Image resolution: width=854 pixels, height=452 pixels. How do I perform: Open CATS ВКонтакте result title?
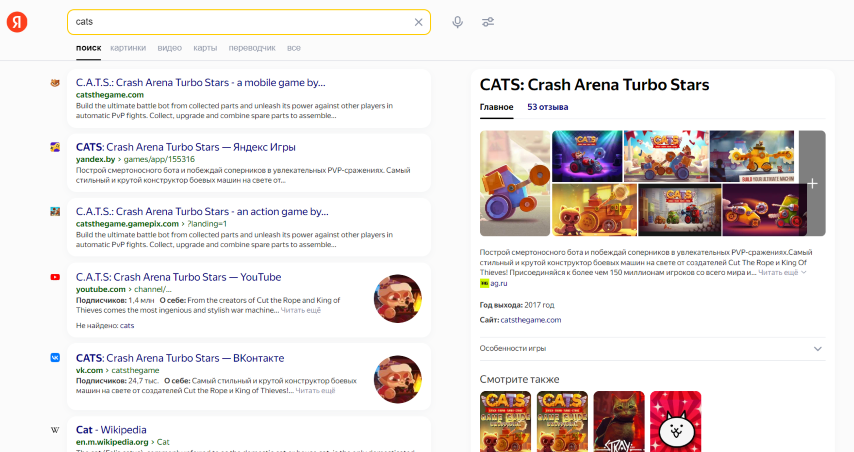pos(180,358)
